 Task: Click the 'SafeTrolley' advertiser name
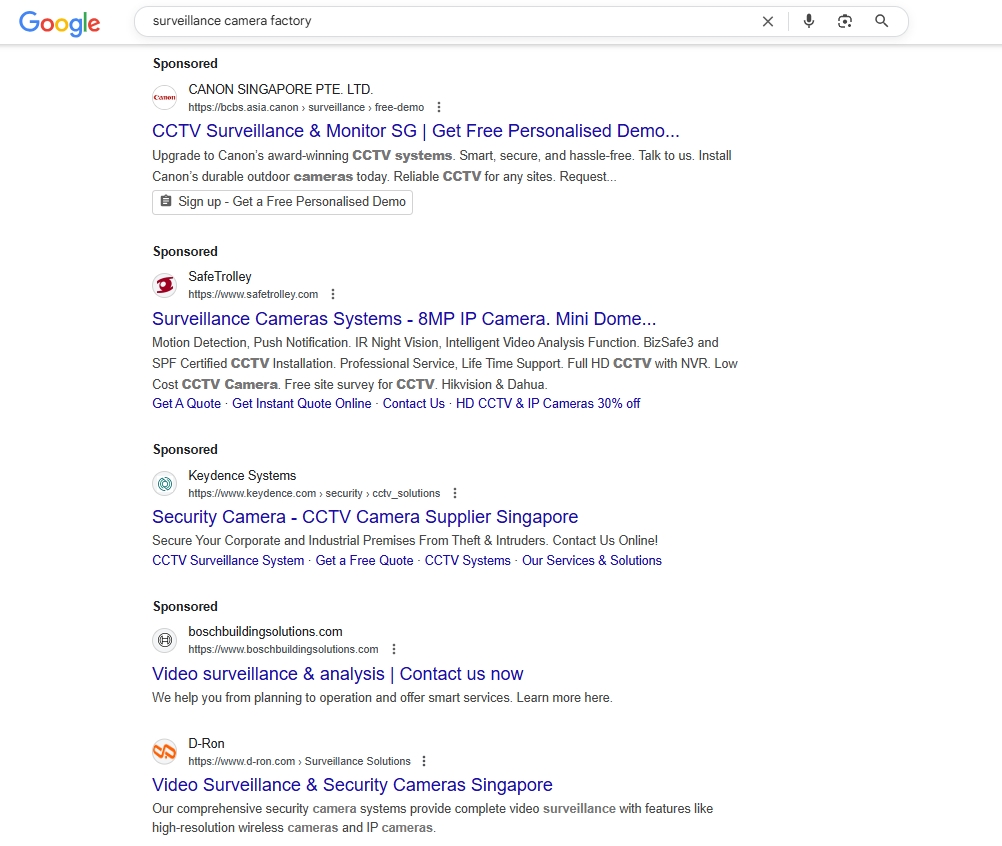[220, 277]
